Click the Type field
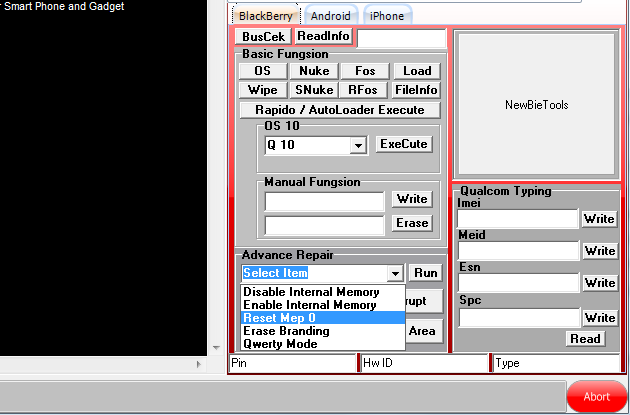 point(556,363)
